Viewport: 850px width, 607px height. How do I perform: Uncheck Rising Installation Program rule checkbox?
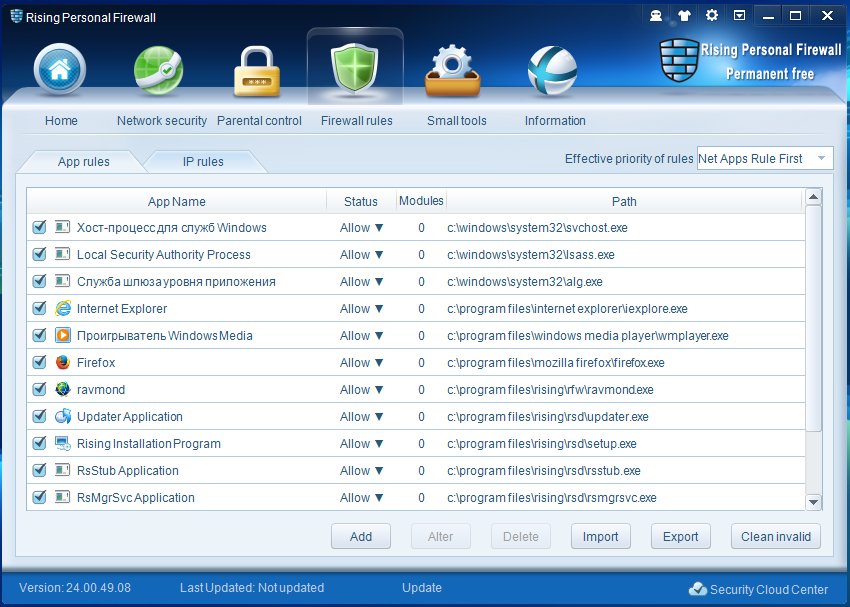[39, 443]
